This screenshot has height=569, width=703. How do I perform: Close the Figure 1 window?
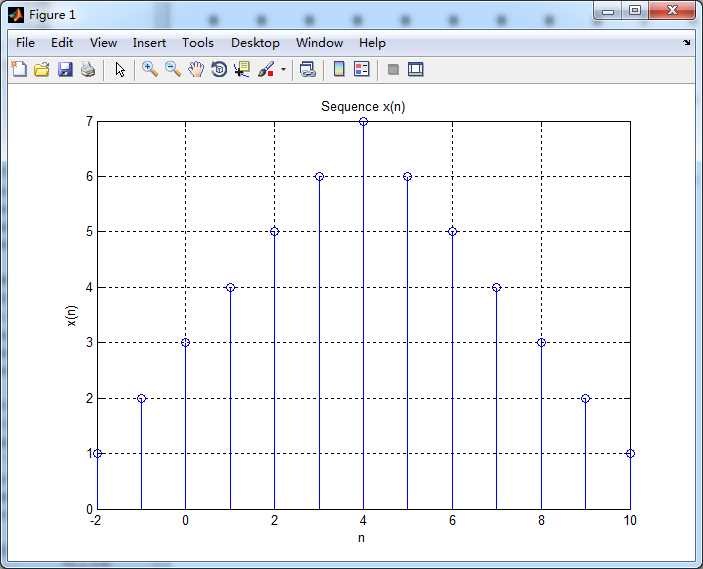click(672, 11)
